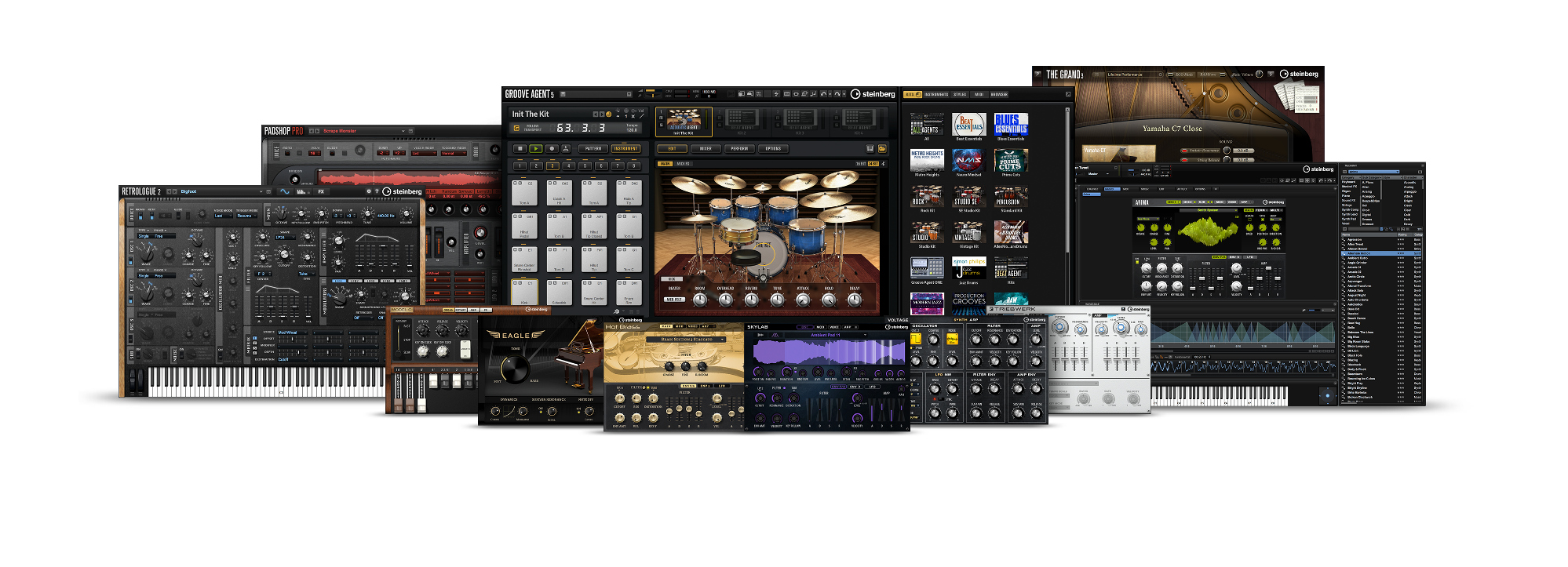
Task: Open the Kits tab in the browser
Action: tap(913, 94)
